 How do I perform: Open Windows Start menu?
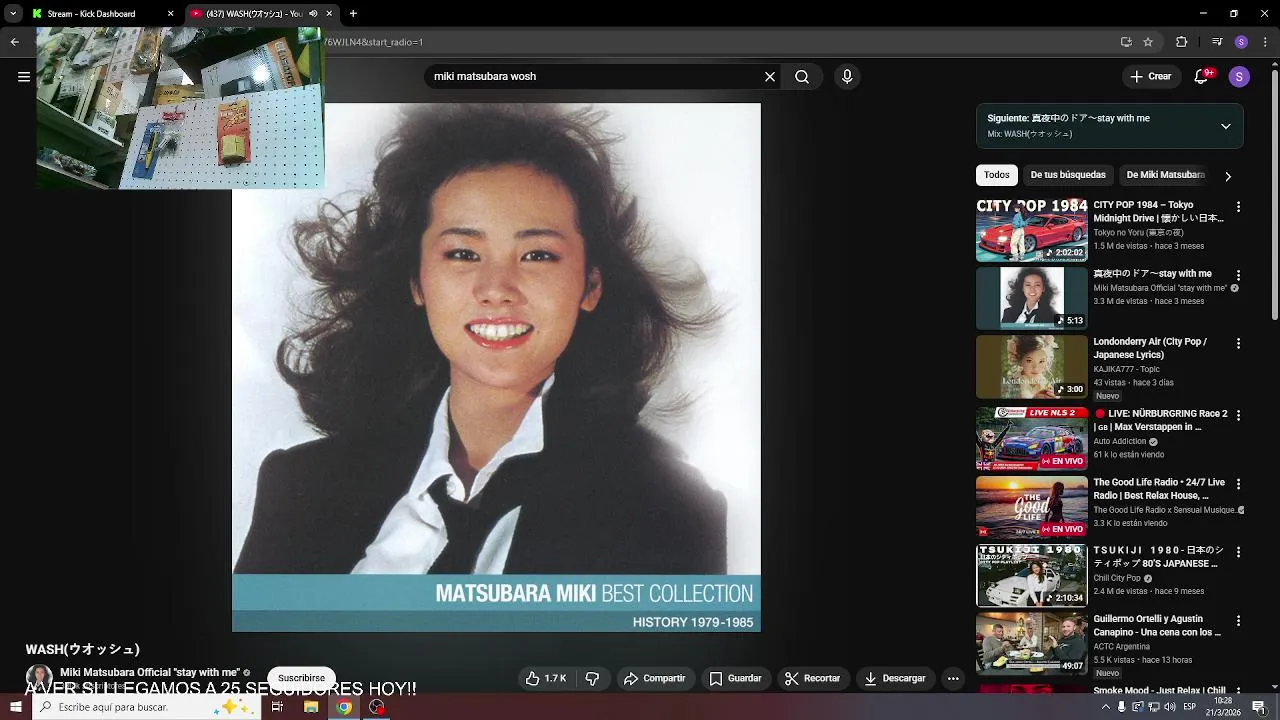tap(15, 707)
